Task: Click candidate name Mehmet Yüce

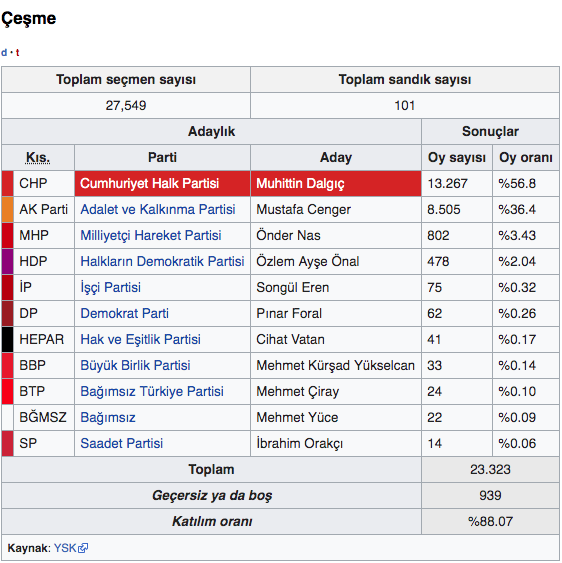Action: tap(297, 417)
